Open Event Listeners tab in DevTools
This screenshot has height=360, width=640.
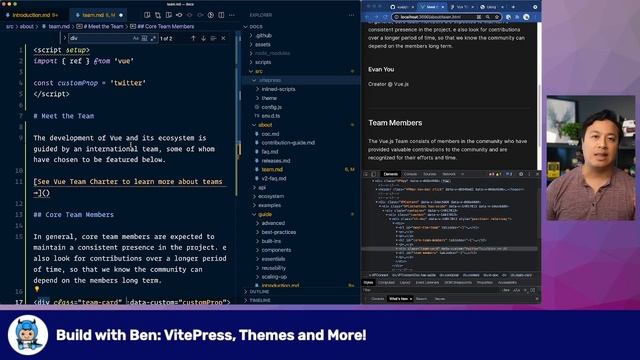[427, 282]
